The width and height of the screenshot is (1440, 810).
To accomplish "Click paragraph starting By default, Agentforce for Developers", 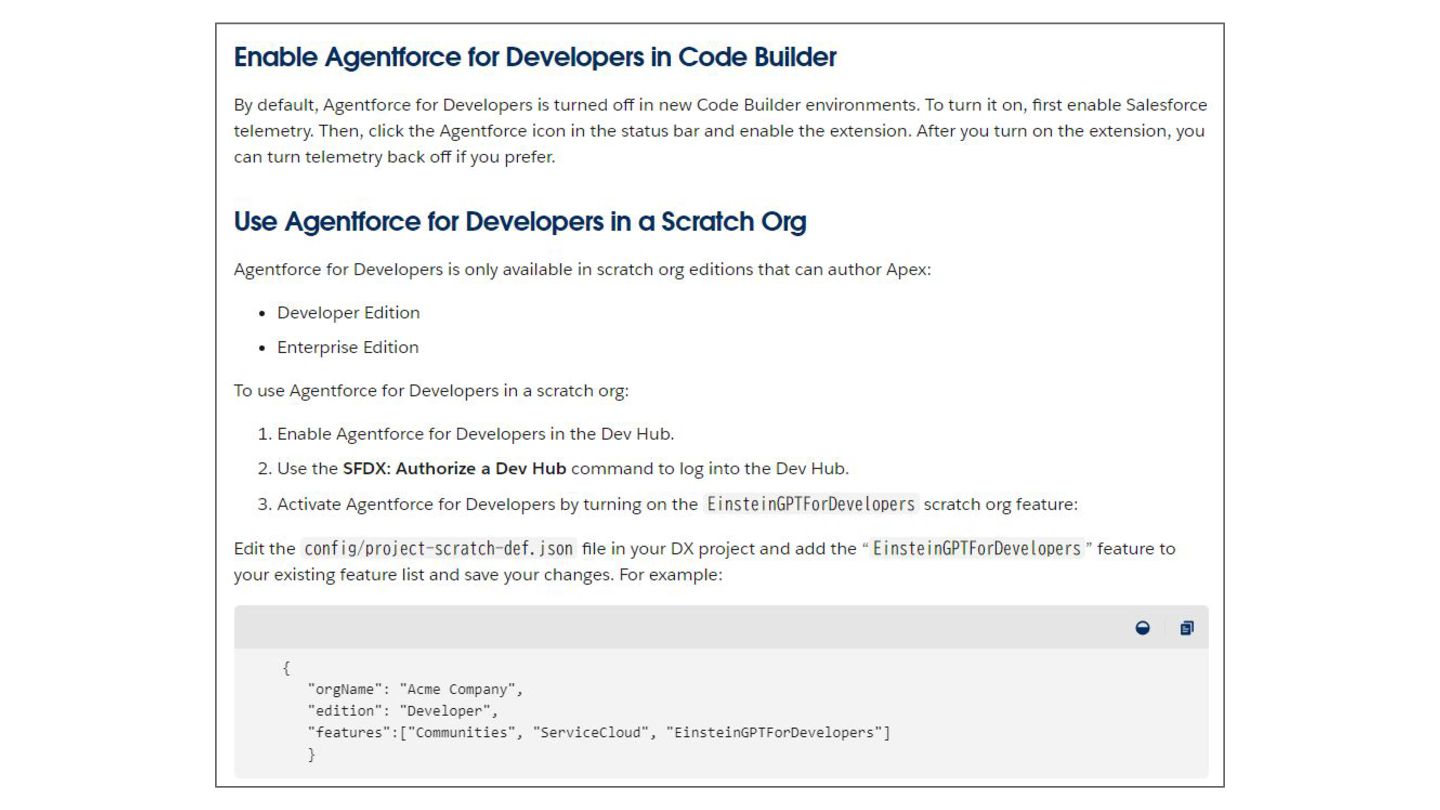I will [720, 131].
